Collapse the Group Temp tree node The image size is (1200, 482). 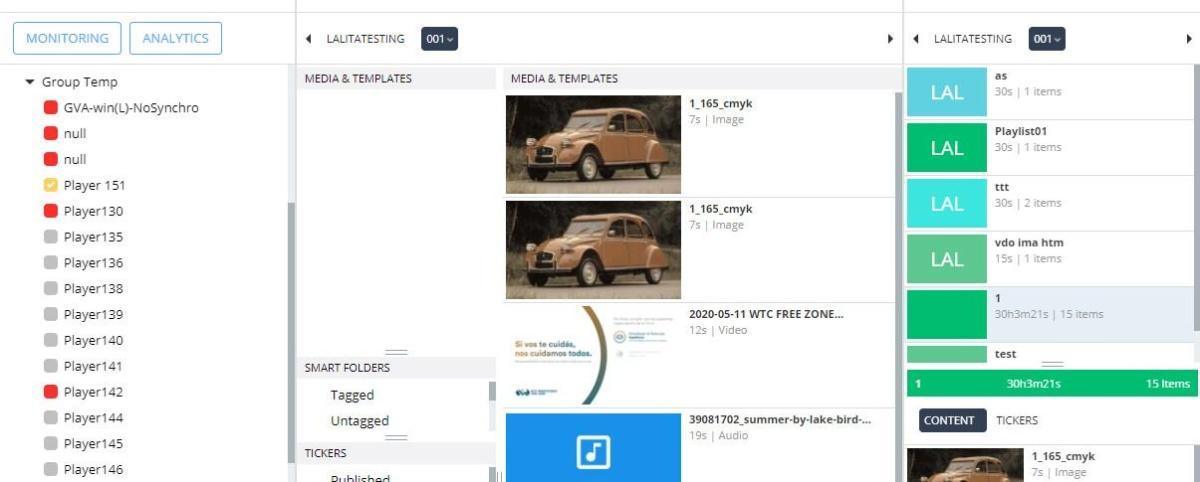pos(30,82)
